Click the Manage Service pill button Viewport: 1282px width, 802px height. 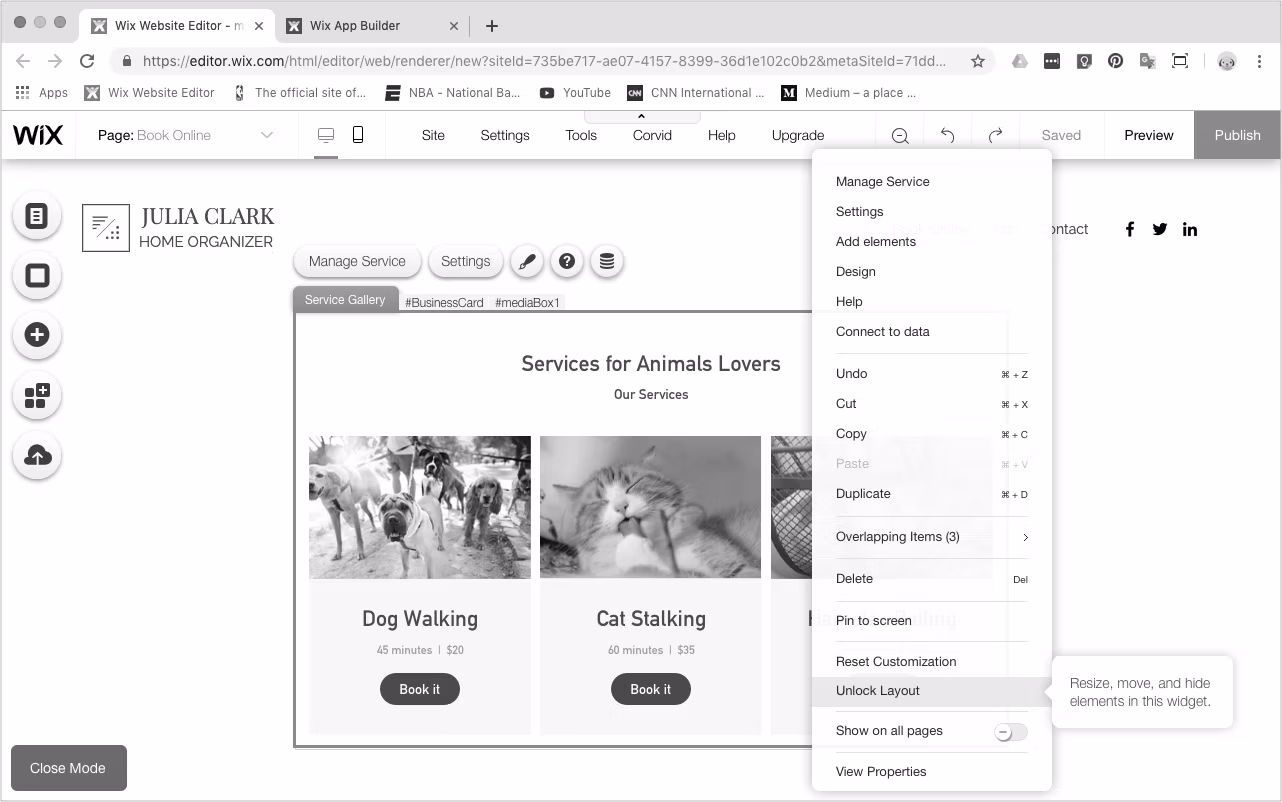coord(357,261)
